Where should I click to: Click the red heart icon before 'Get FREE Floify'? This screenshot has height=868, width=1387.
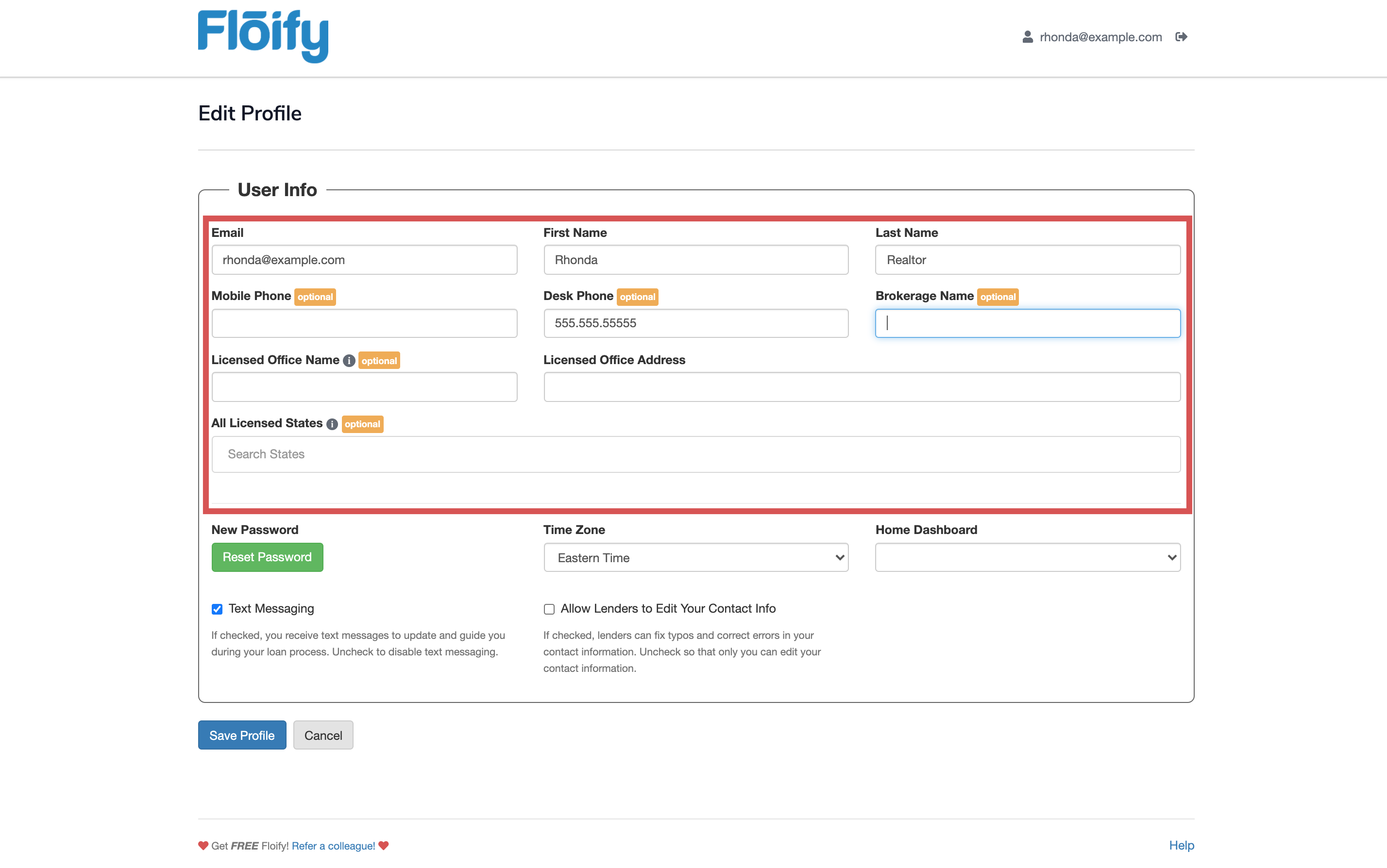point(203,845)
